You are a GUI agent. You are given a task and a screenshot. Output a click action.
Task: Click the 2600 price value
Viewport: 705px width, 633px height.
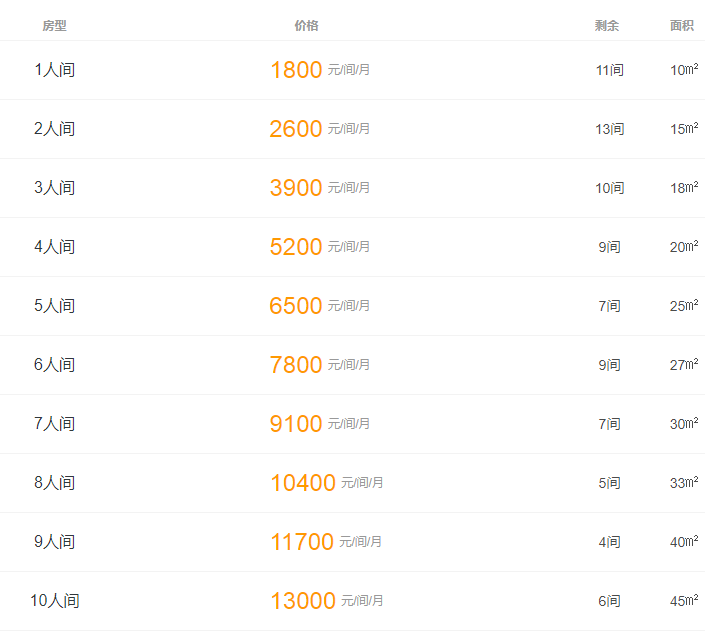coord(296,129)
